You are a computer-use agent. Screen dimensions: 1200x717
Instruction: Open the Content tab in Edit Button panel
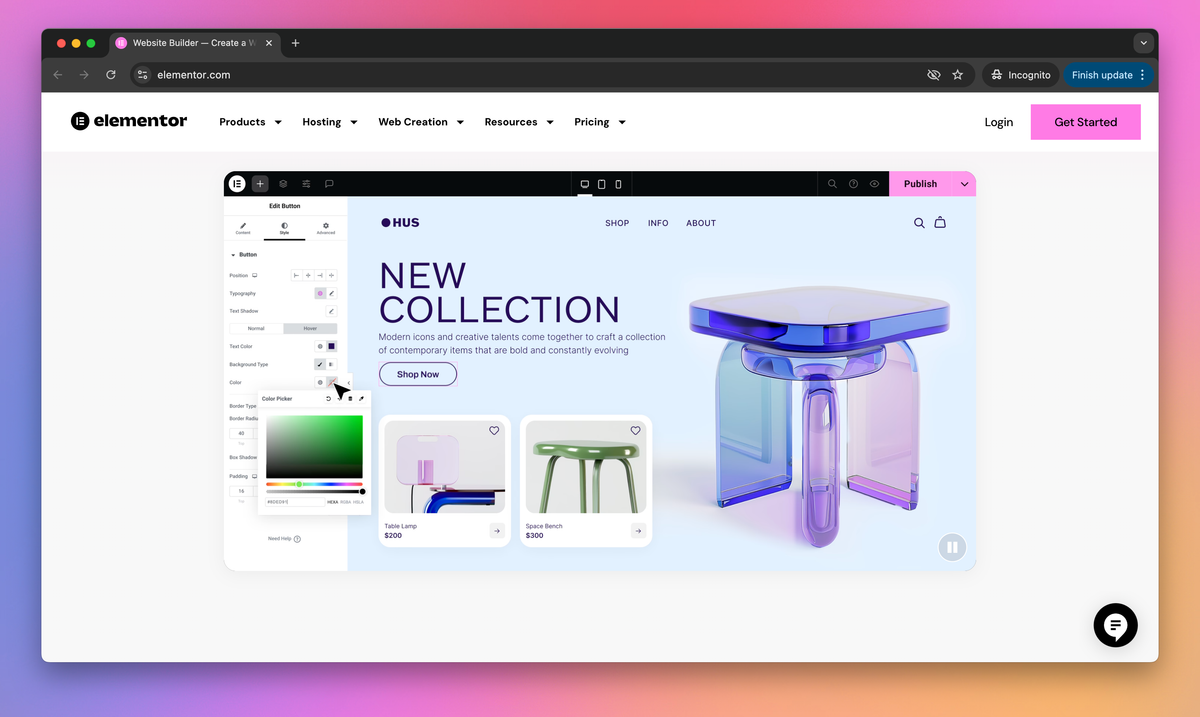[243, 227]
